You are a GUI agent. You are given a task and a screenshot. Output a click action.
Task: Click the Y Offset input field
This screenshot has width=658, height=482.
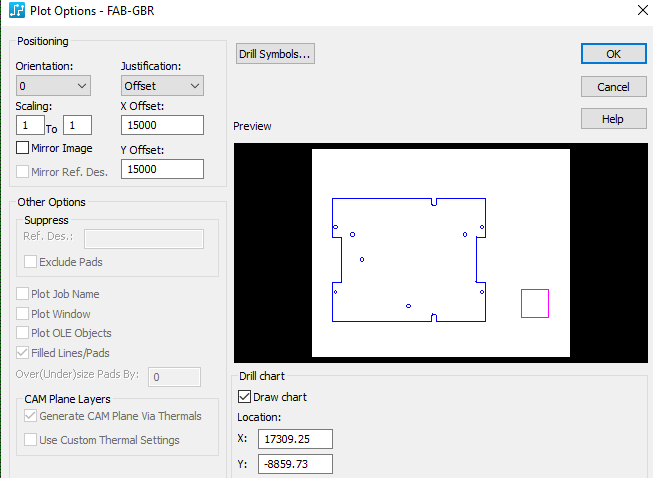point(162,169)
